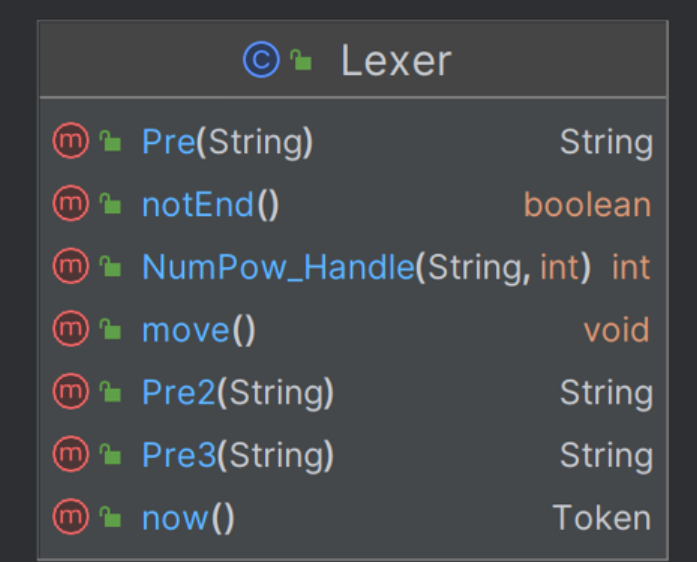Click the green visibility lock next to Pre3
Viewport: 697px width, 562px height.
(110, 454)
